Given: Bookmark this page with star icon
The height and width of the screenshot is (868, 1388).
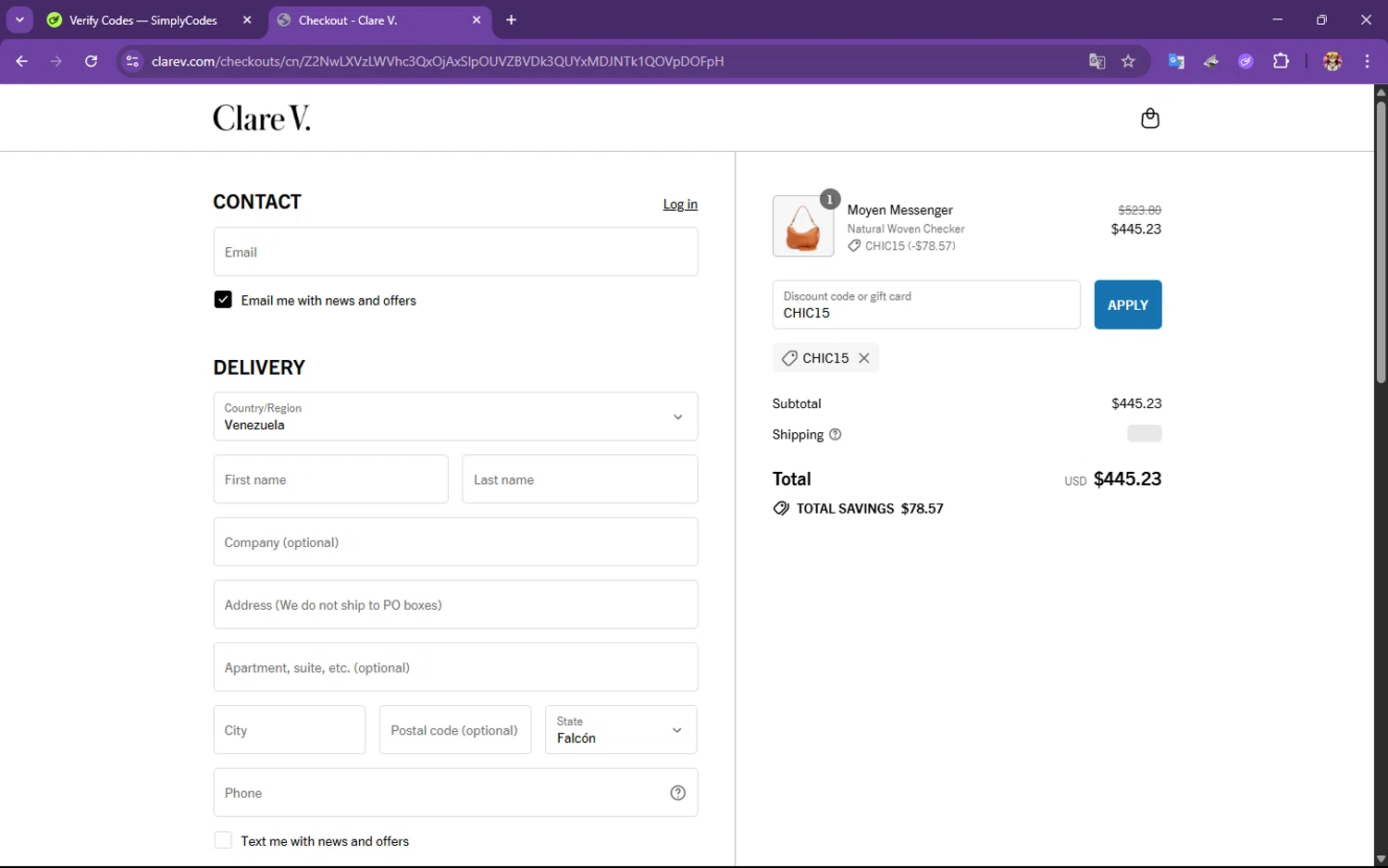Looking at the screenshot, I should (x=1128, y=61).
